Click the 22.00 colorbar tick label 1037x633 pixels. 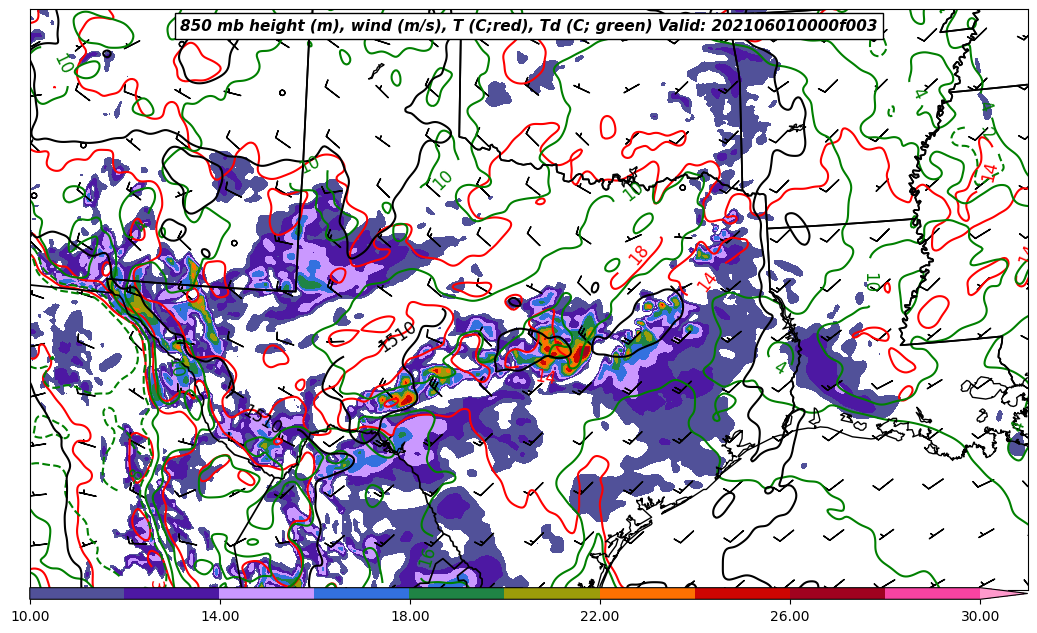[600, 616]
